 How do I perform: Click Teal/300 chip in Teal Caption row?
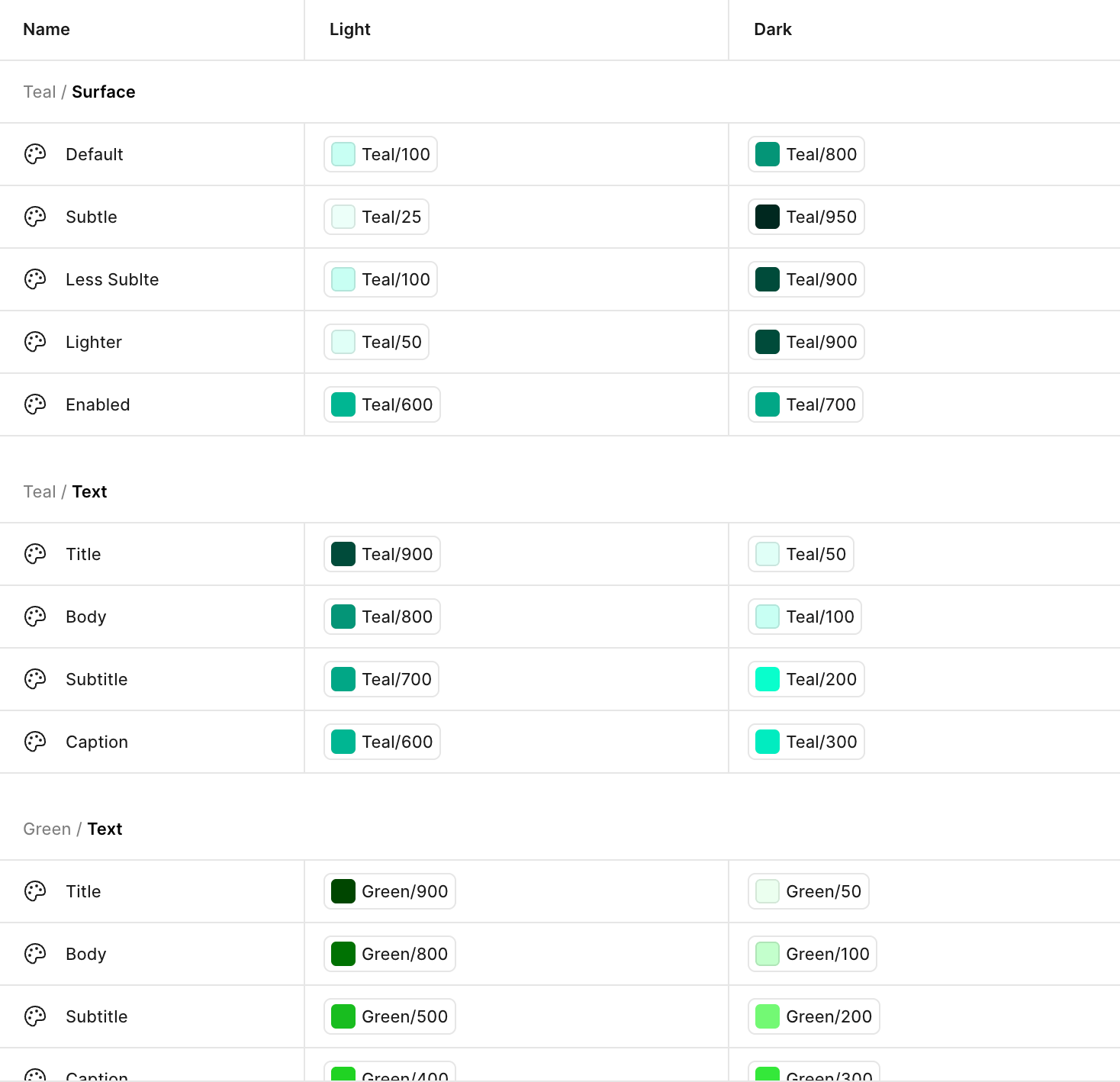[806, 742]
